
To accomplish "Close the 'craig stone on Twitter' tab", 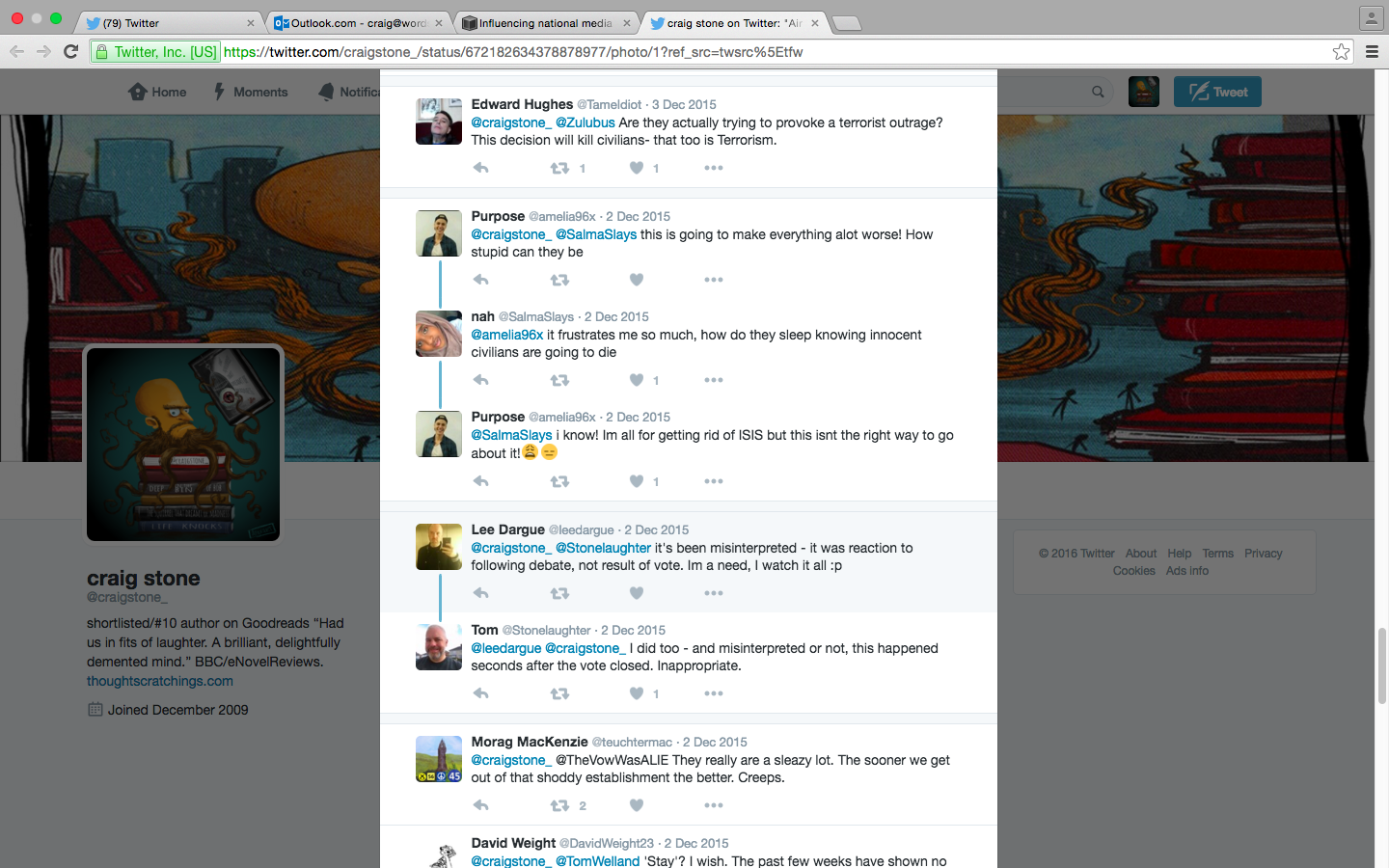I will [x=815, y=23].
